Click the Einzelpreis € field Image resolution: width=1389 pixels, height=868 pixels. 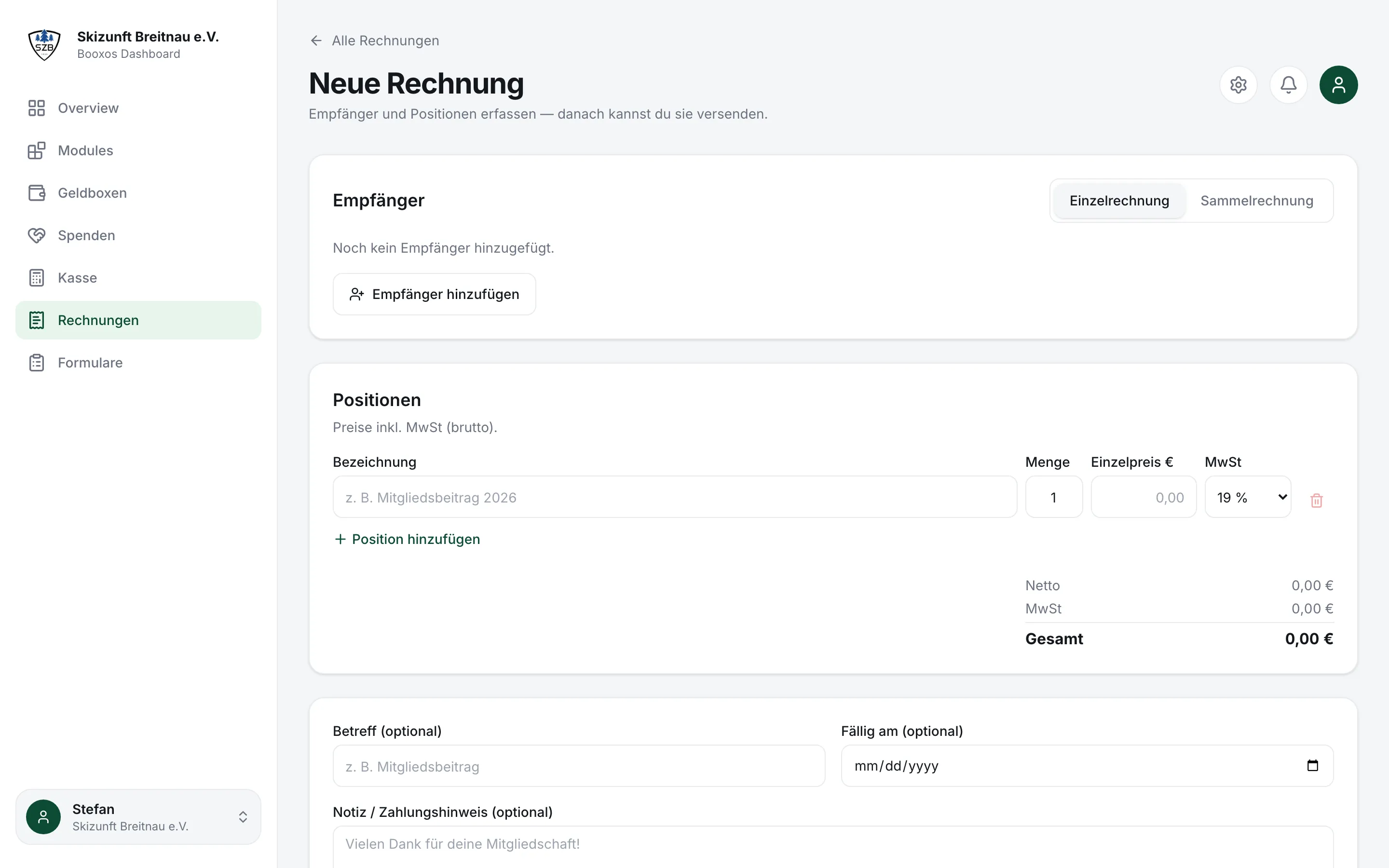[x=1144, y=497]
